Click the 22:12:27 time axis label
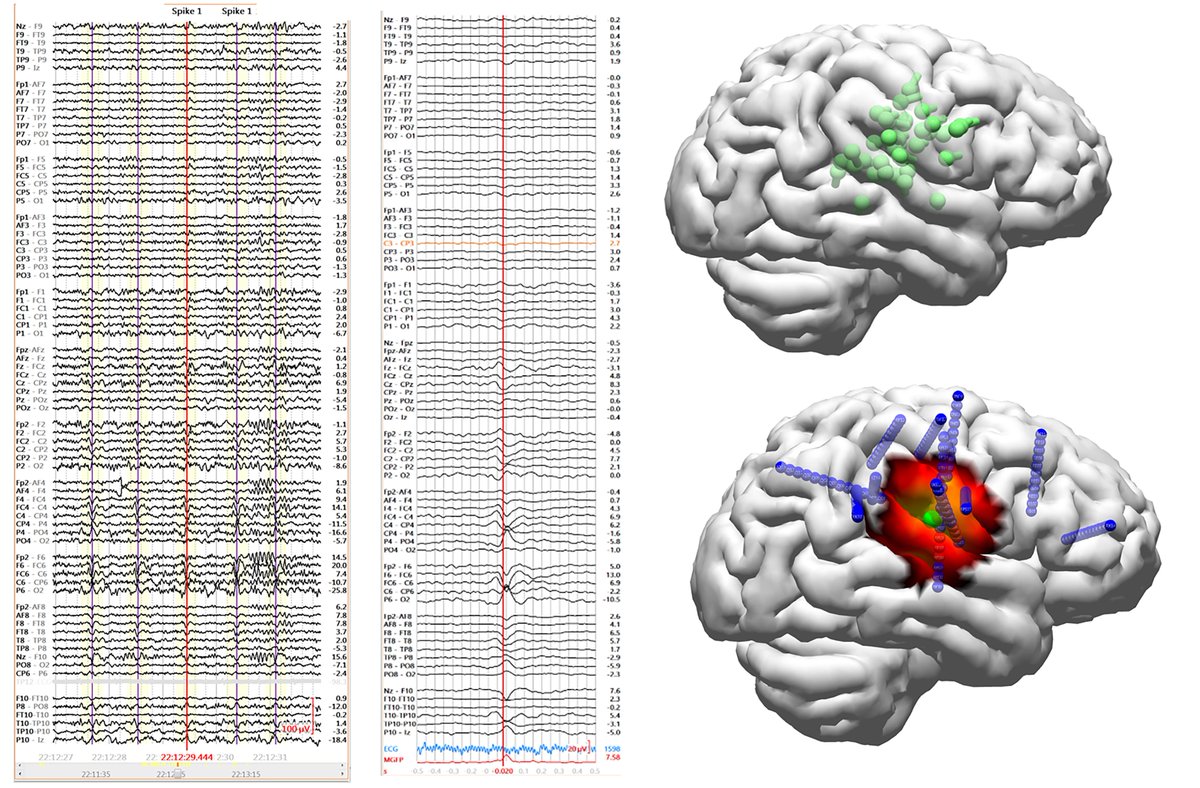 tap(55, 757)
